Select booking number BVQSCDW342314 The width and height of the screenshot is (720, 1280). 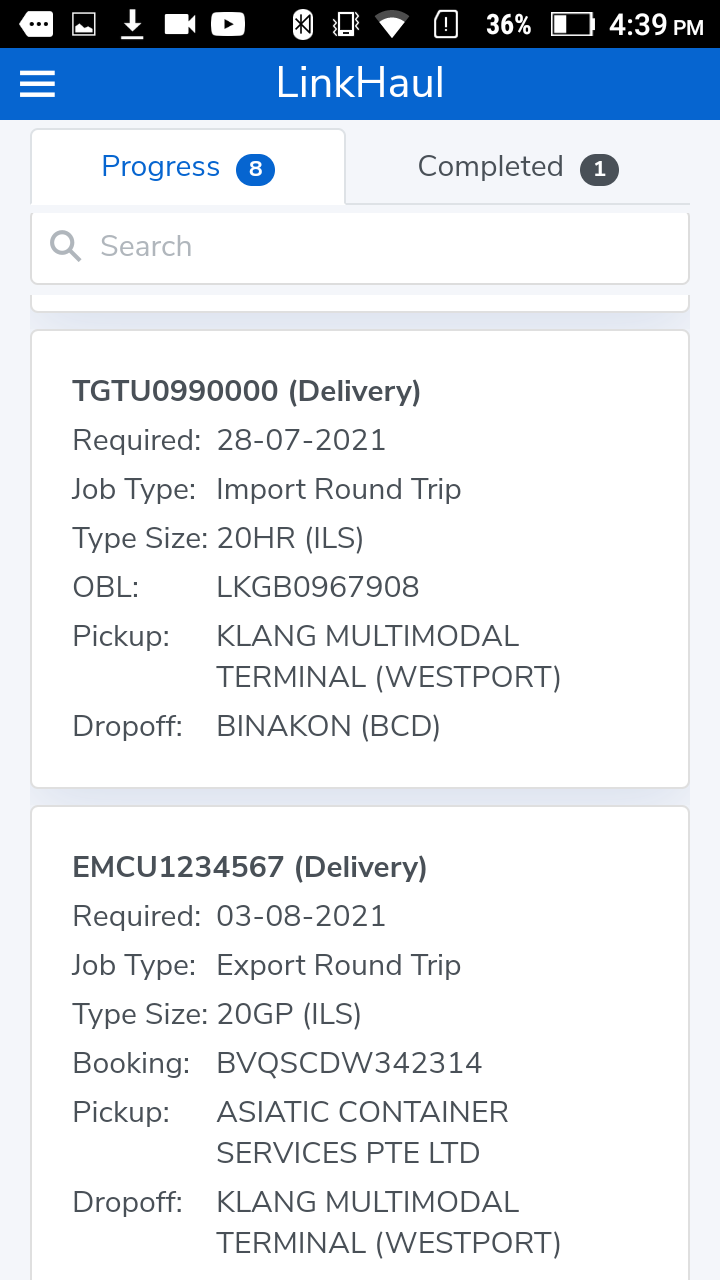pyautogui.click(x=349, y=1063)
